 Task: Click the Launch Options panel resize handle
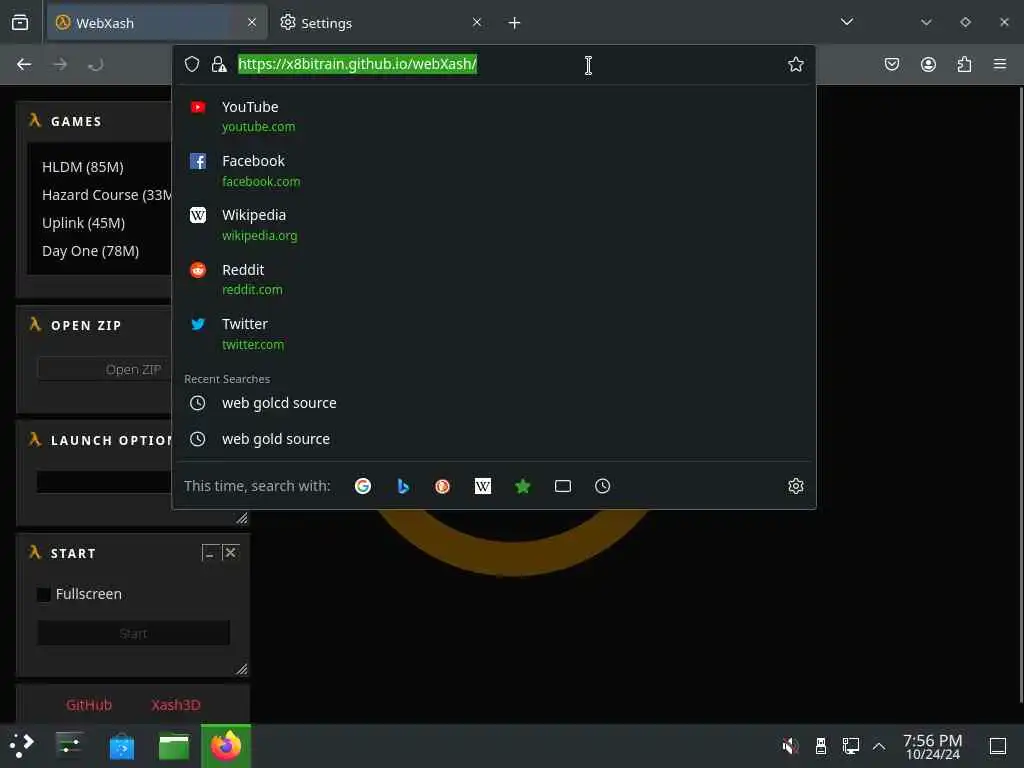242,518
